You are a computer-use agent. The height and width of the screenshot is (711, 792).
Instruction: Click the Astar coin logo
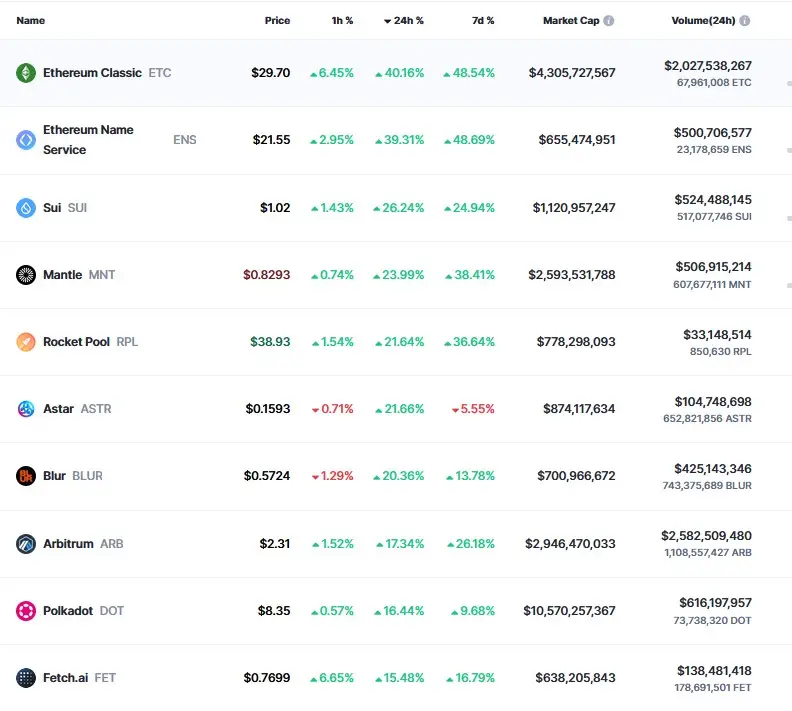click(x=26, y=409)
